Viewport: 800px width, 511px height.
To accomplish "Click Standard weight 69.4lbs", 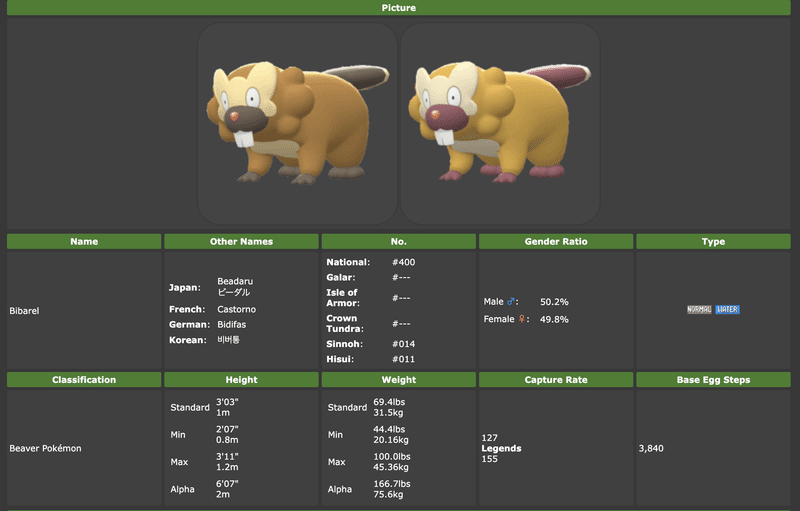I will pos(389,402).
